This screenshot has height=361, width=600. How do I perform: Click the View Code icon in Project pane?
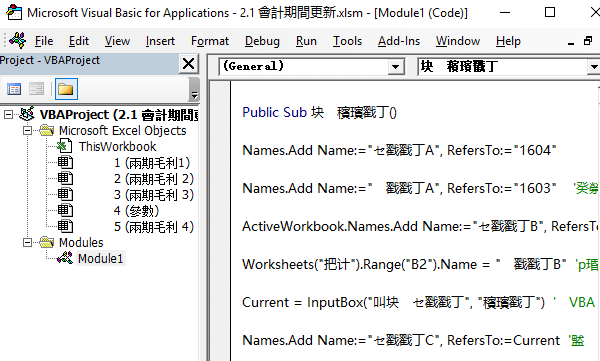pyautogui.click(x=14, y=89)
